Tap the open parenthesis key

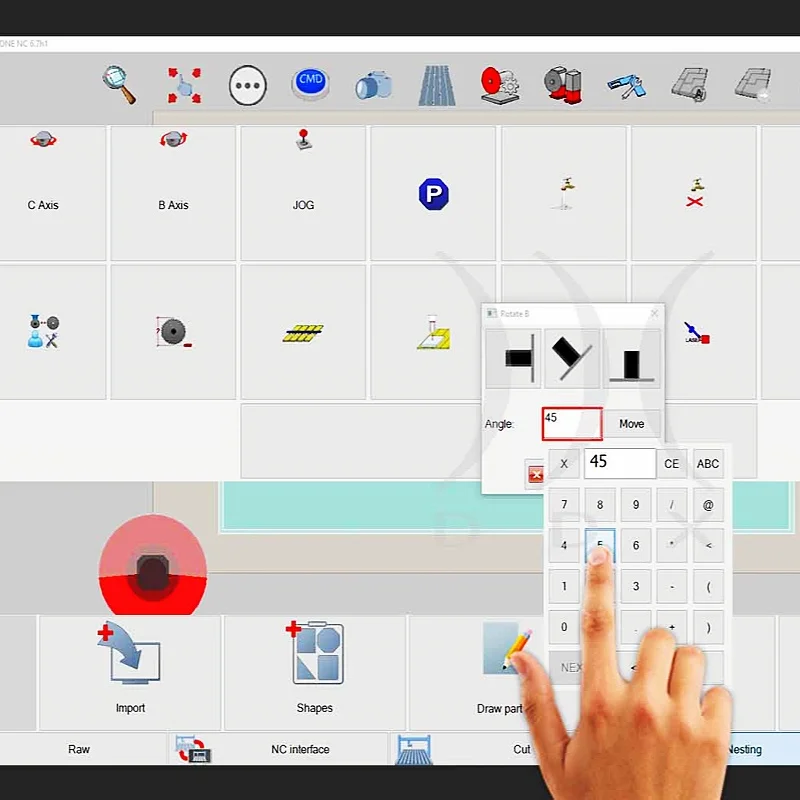click(x=708, y=586)
